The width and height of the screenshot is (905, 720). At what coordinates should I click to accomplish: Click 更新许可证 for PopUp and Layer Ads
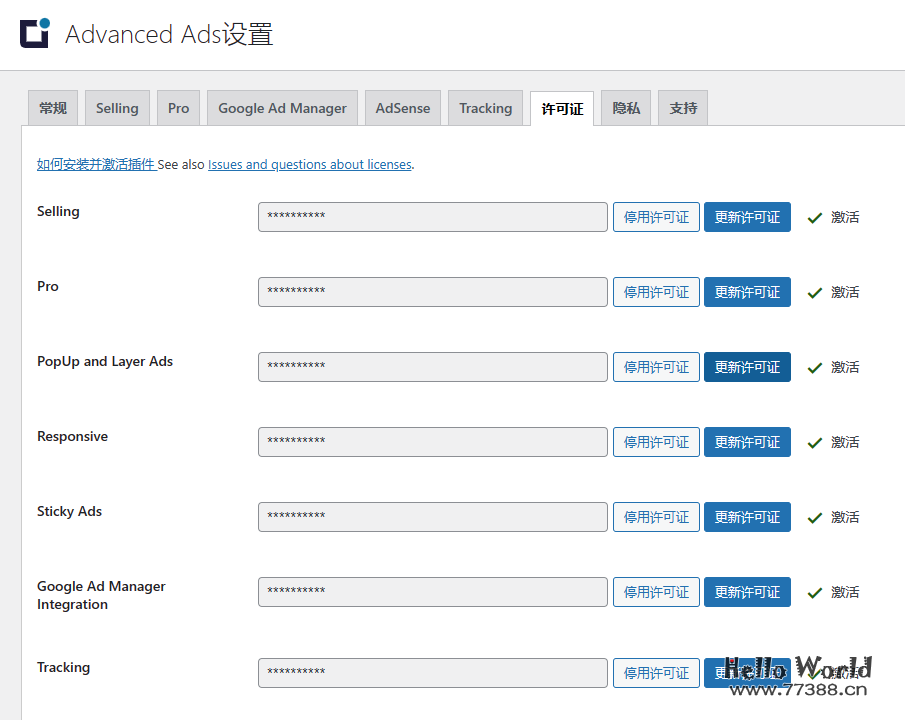[747, 367]
